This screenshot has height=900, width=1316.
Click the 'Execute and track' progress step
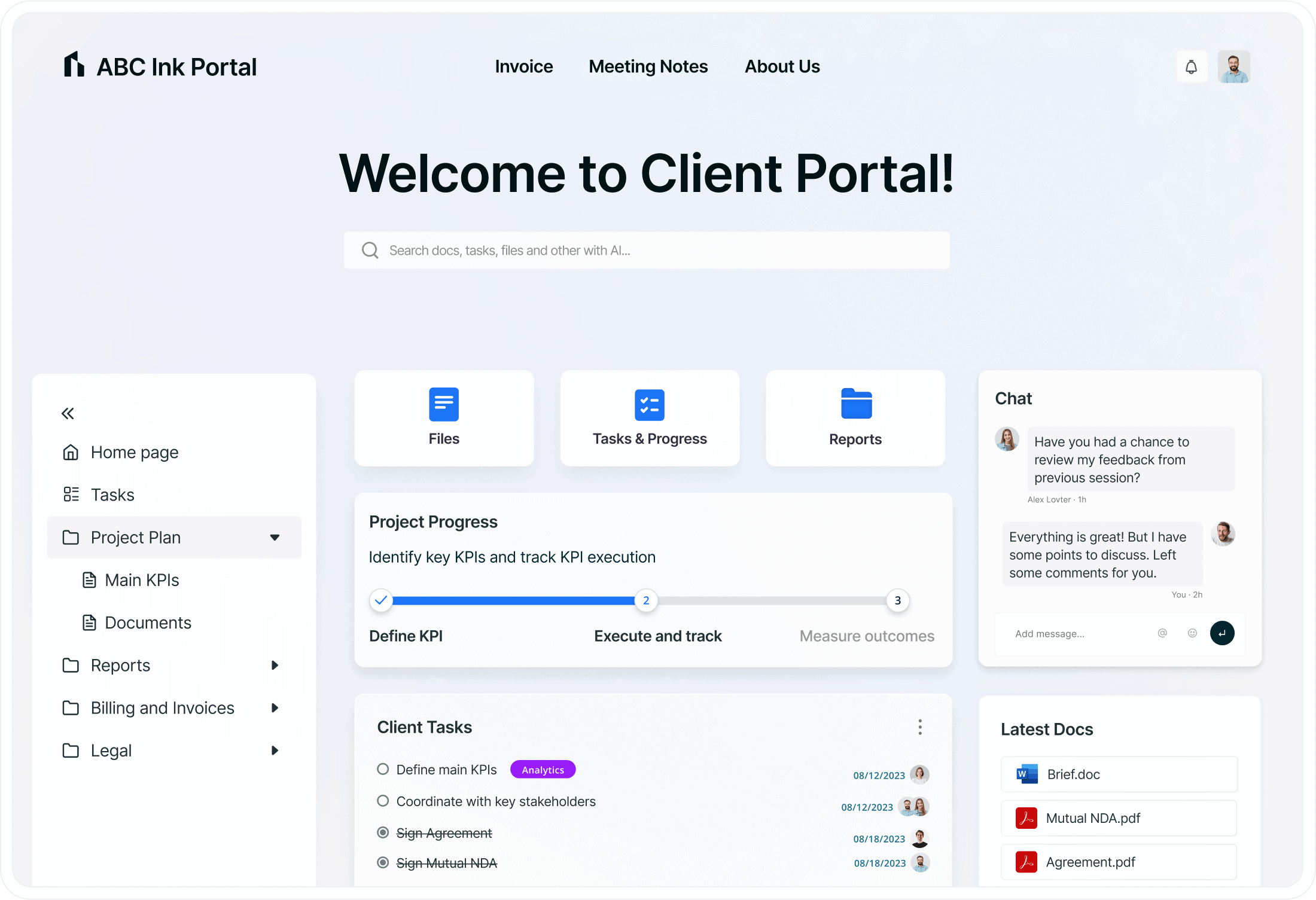[x=645, y=600]
